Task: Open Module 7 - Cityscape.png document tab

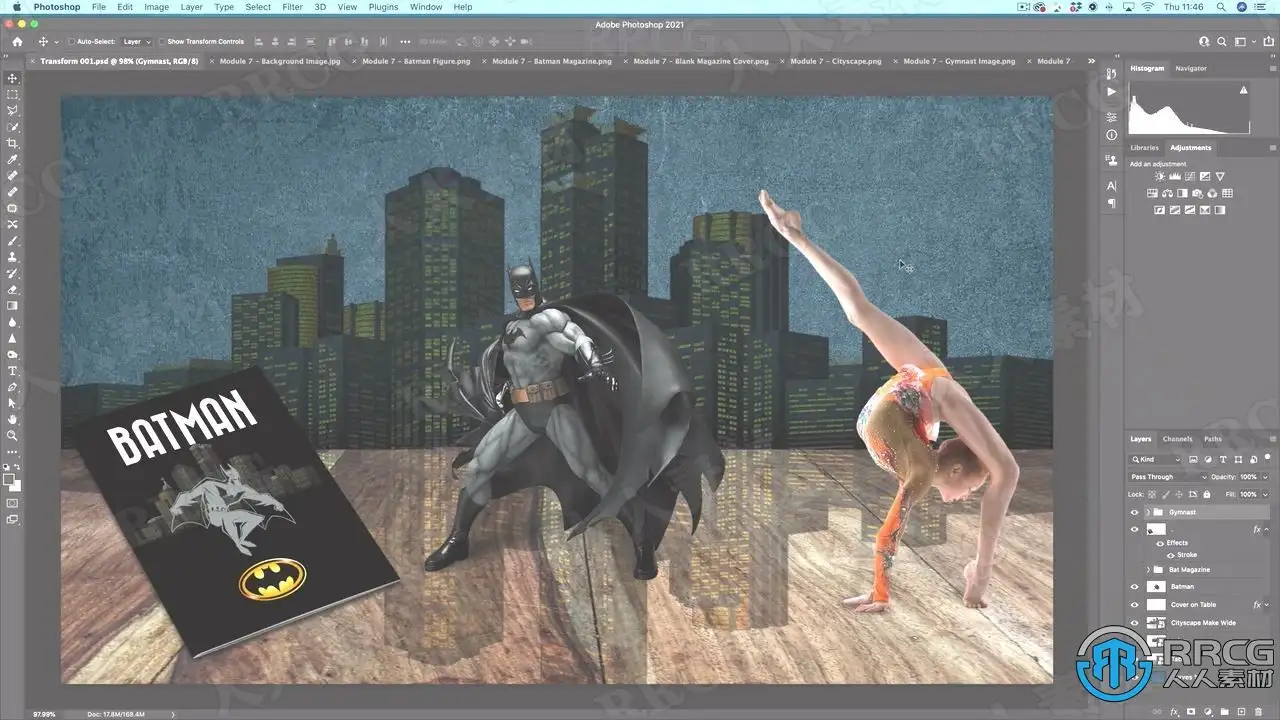Action: [x=835, y=61]
